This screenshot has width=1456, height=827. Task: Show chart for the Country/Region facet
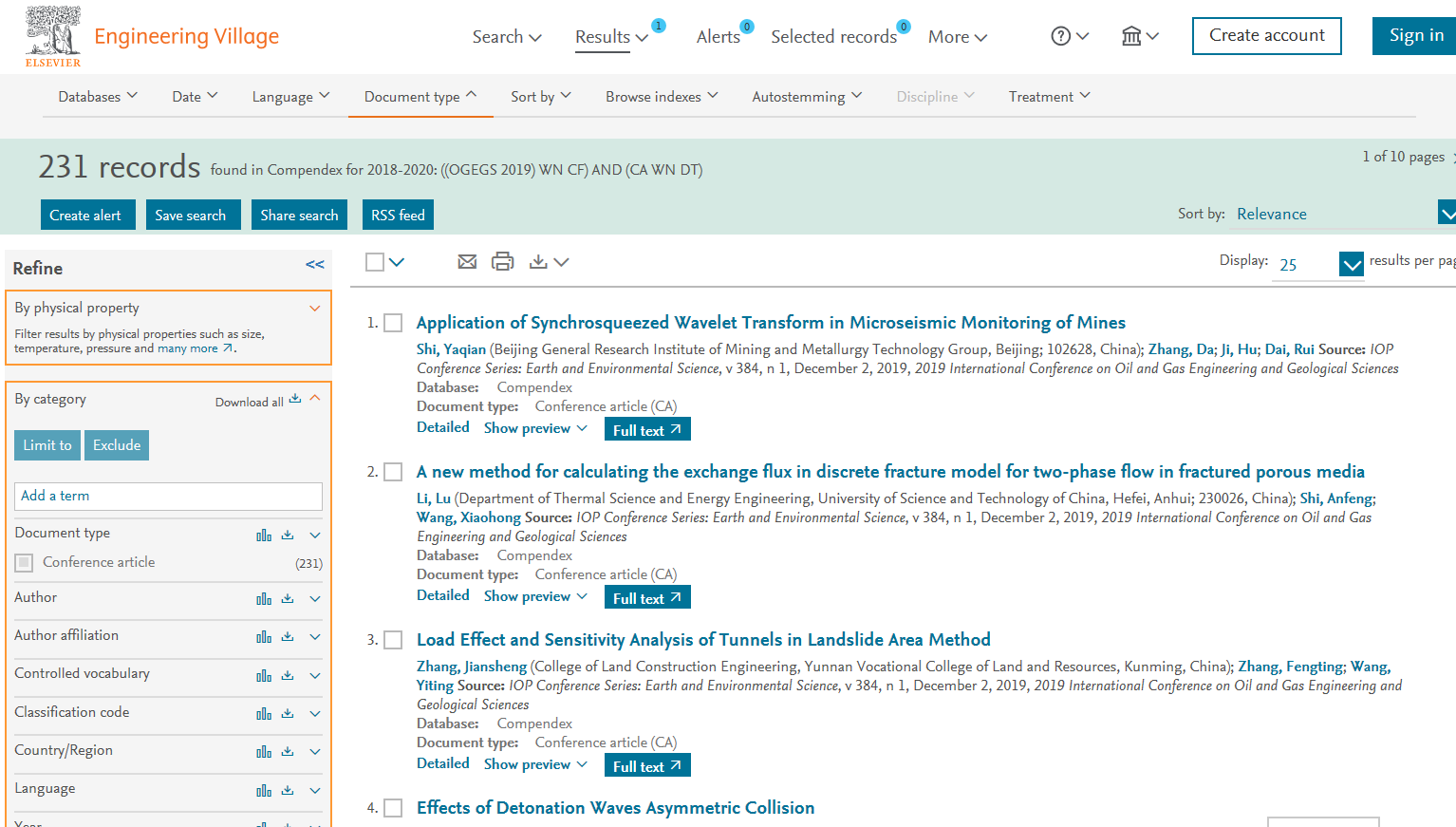pyautogui.click(x=264, y=752)
